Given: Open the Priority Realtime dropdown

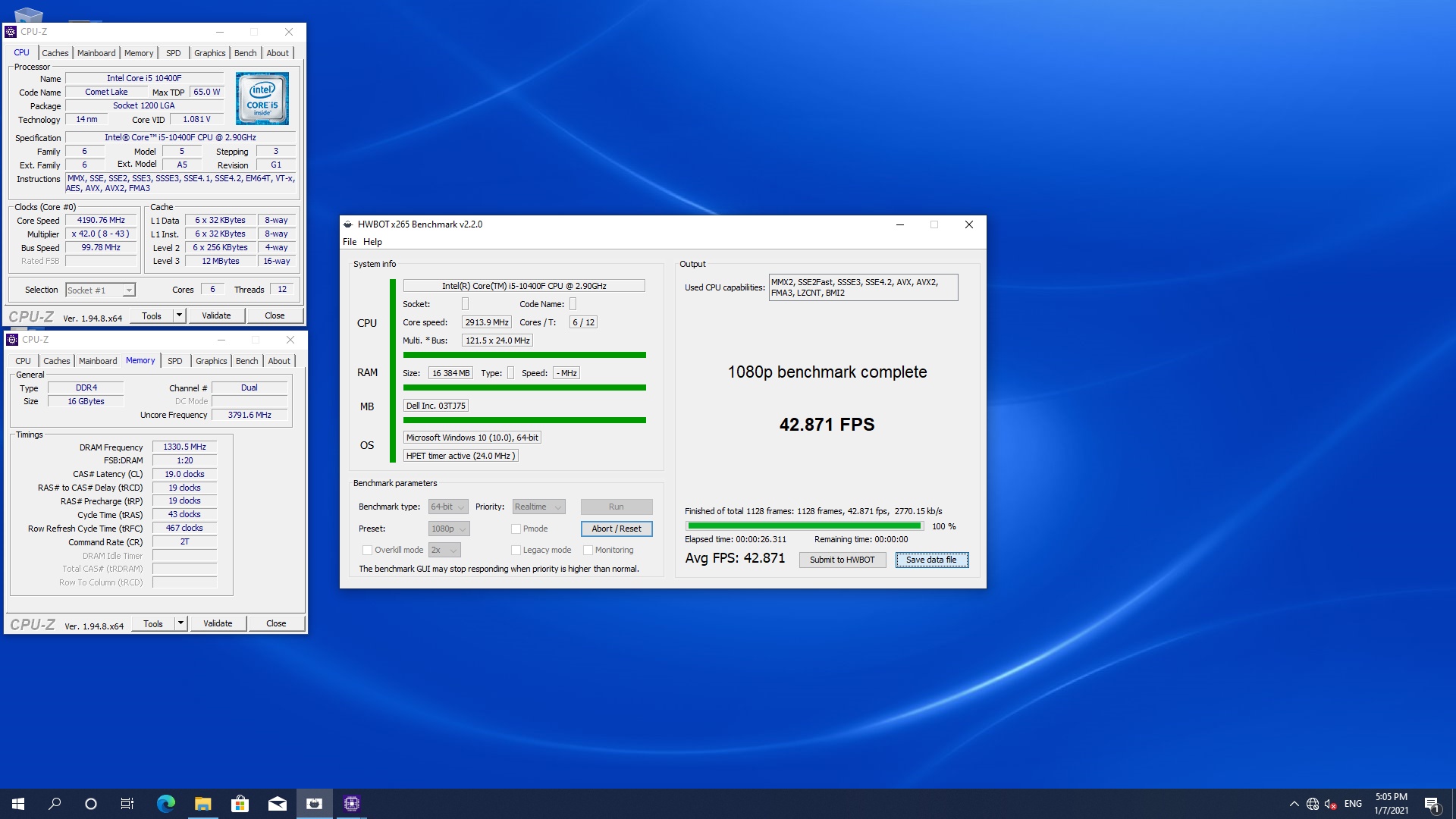Looking at the screenshot, I should tap(538, 507).
